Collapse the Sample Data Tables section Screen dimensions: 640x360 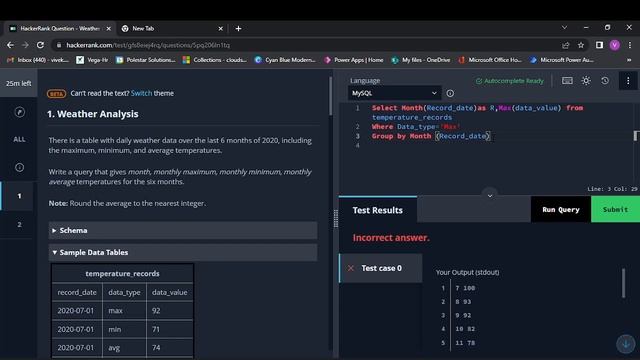(x=183, y=252)
